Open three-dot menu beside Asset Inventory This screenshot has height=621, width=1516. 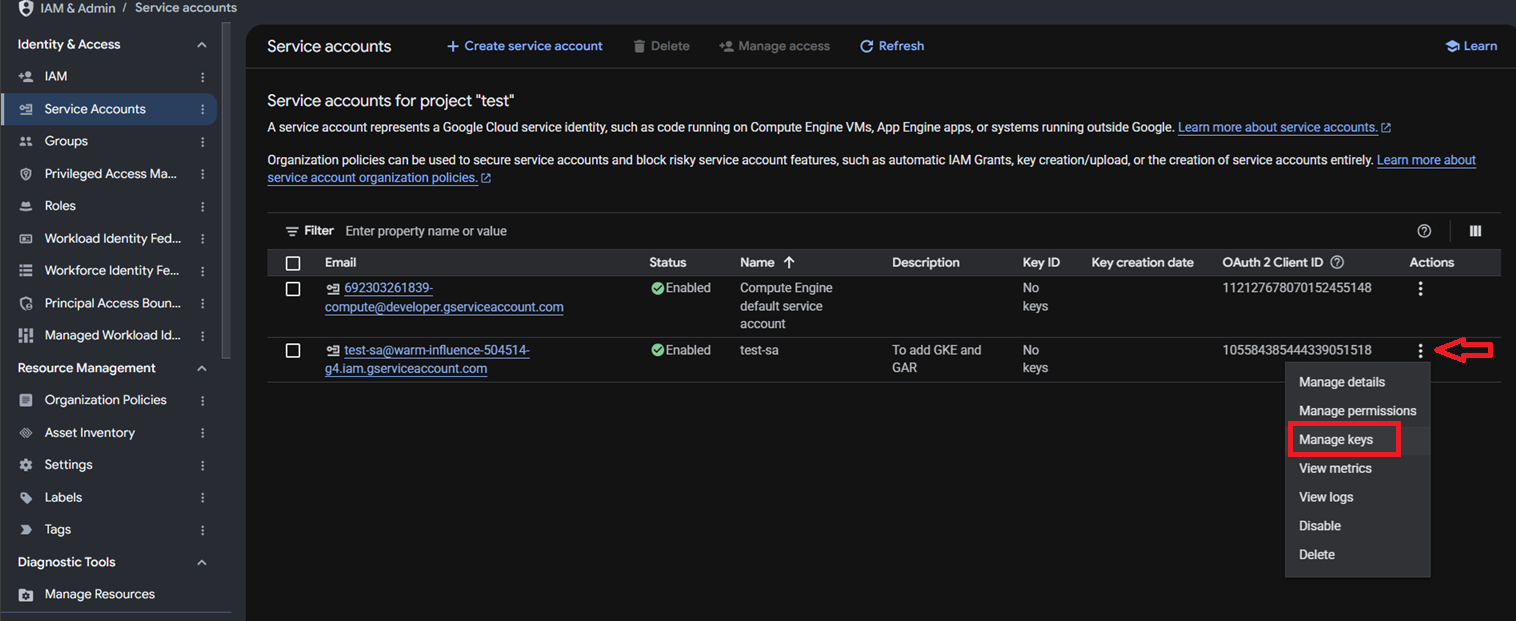point(203,433)
